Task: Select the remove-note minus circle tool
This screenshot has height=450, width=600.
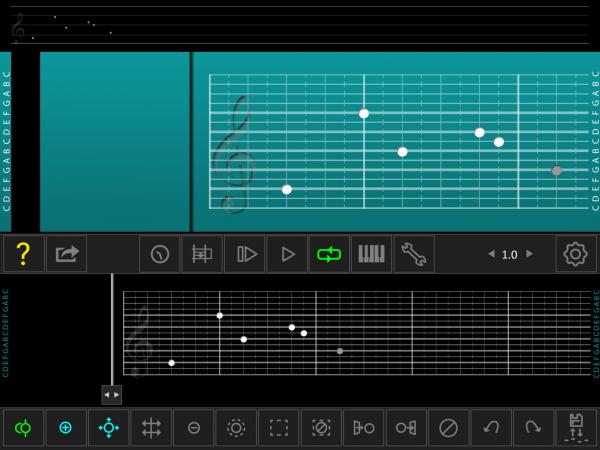Action: click(x=194, y=427)
